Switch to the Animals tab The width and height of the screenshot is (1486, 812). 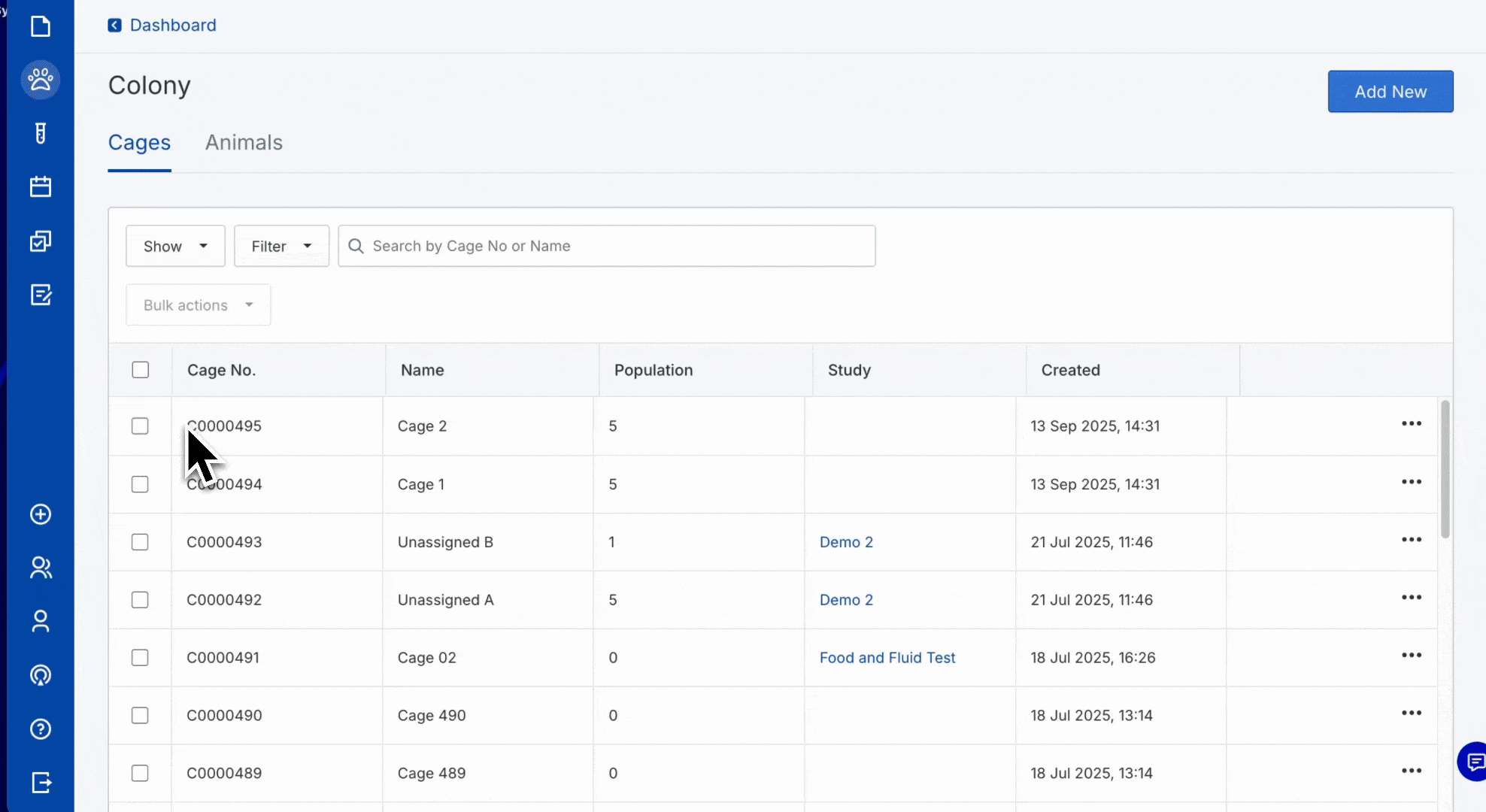click(244, 143)
